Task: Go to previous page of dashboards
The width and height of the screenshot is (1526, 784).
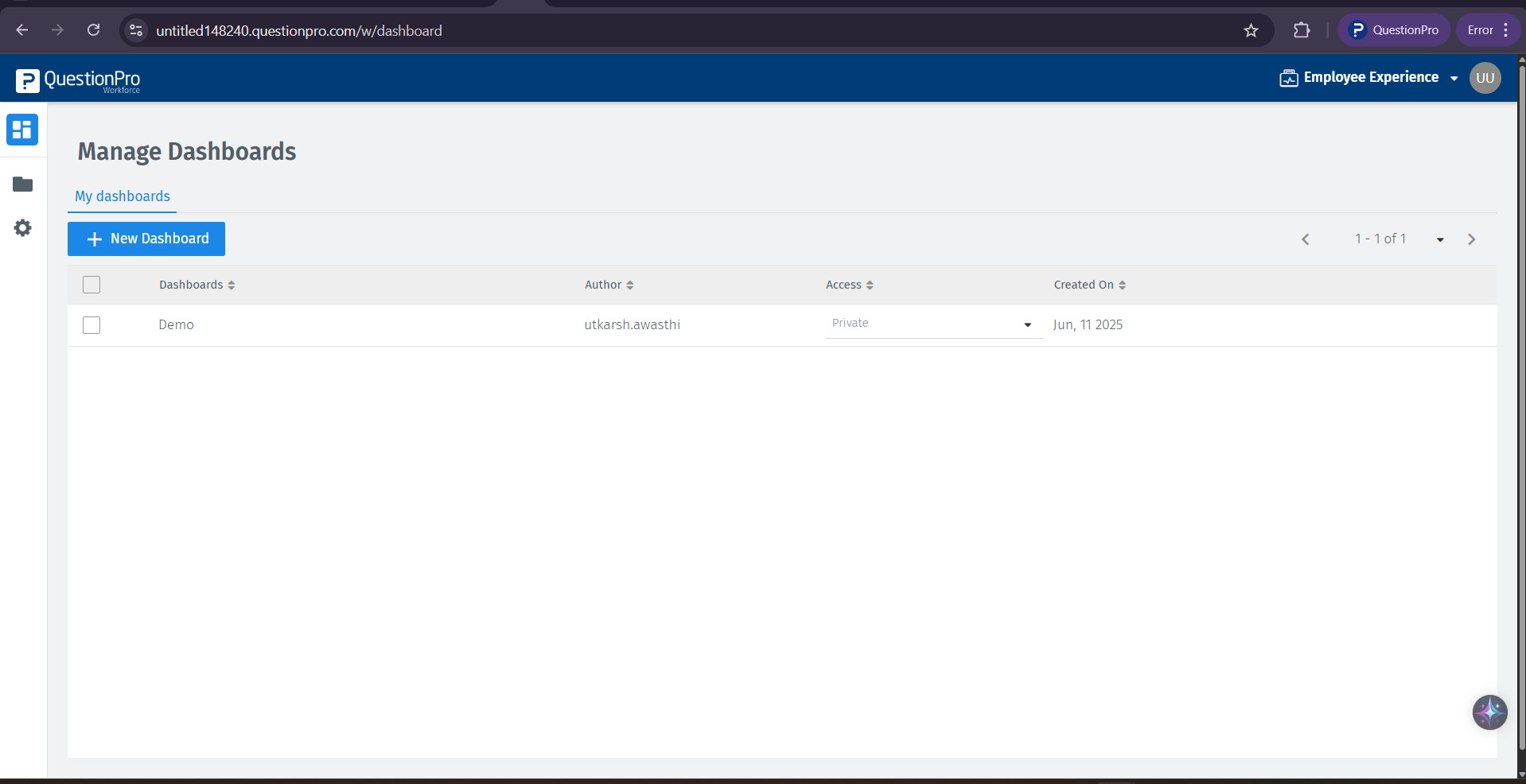Action: pos(1305,239)
